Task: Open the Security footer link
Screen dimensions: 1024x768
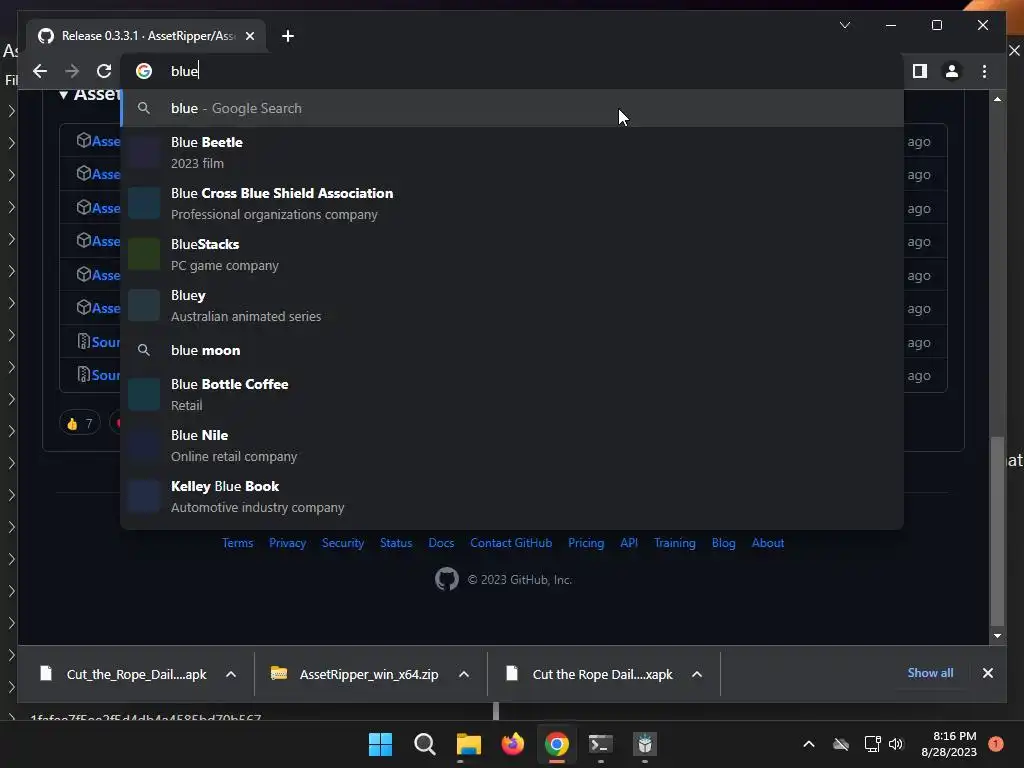Action: (x=343, y=543)
